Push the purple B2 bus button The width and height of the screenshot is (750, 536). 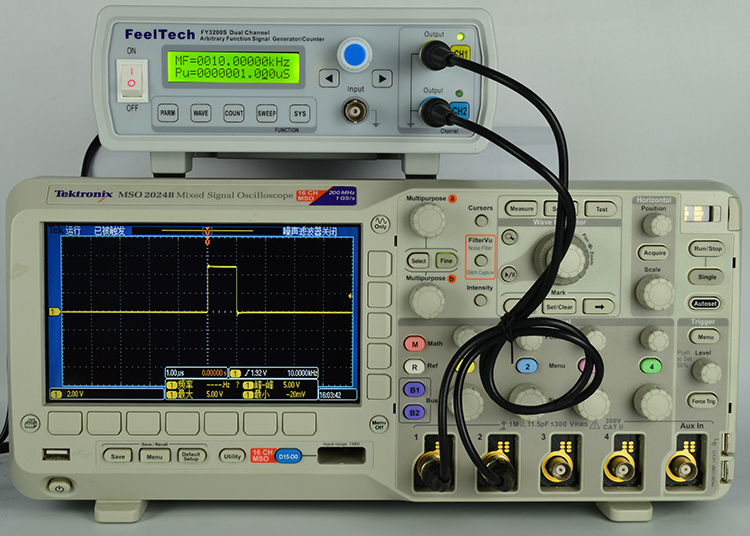click(414, 412)
